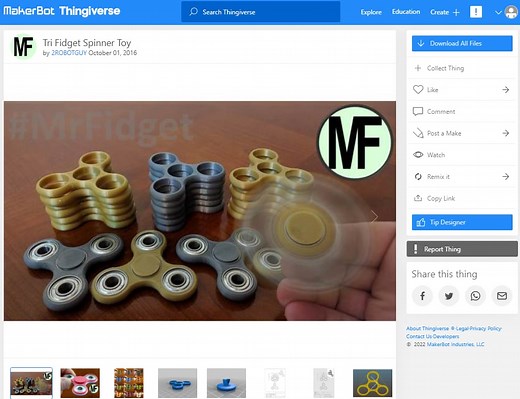Open the Developers footer link
The width and height of the screenshot is (520, 399).
(445, 336)
